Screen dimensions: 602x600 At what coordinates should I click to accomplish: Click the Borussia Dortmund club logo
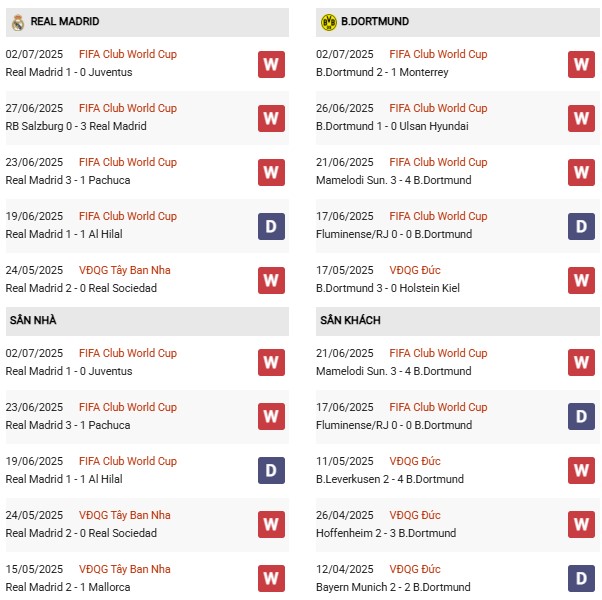[x=328, y=22]
